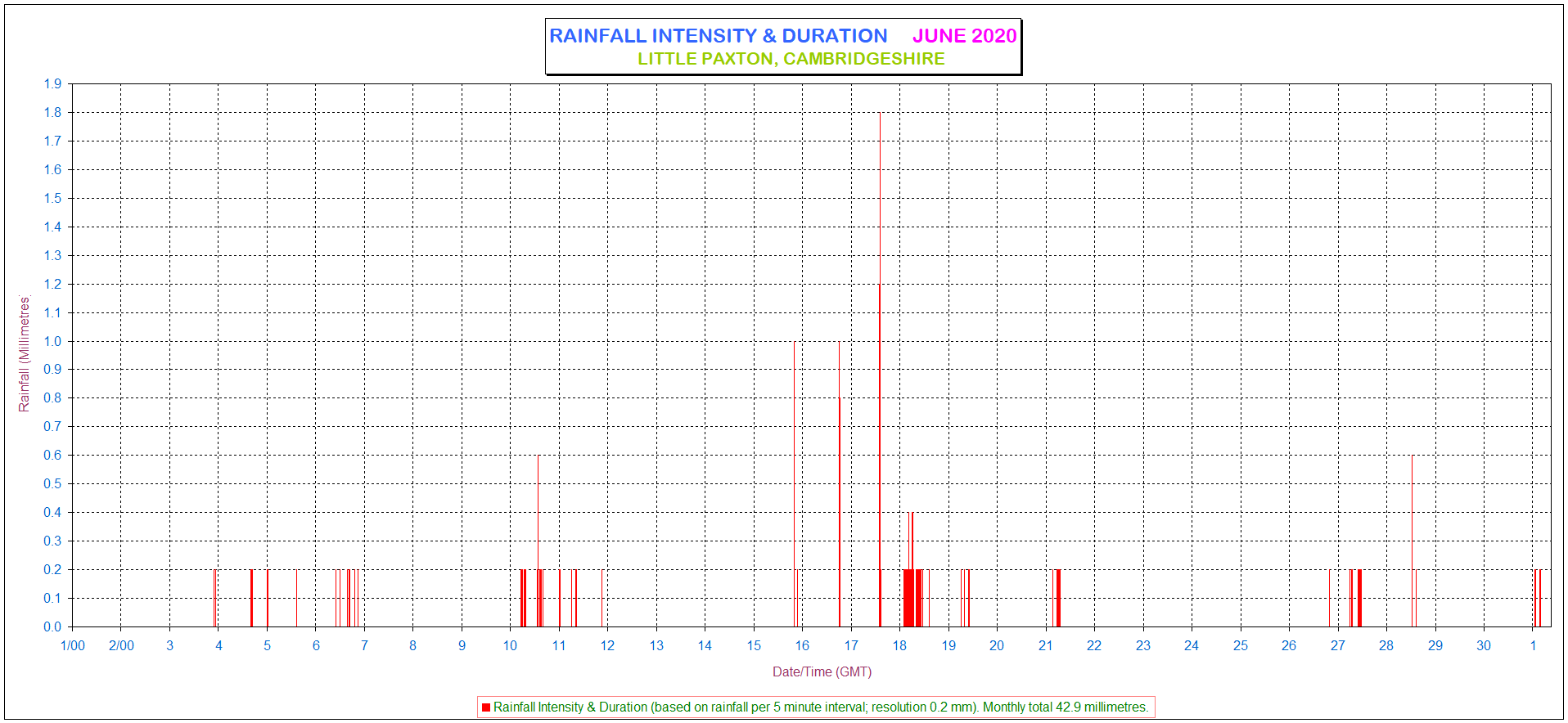Select y-axis value '0.4'
Image resolution: width=1568 pixels, height=723 pixels.
pyautogui.click(x=52, y=512)
